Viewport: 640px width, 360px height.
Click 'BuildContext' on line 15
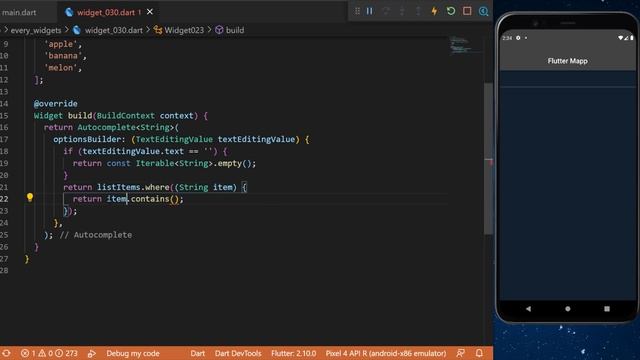tap(126, 116)
